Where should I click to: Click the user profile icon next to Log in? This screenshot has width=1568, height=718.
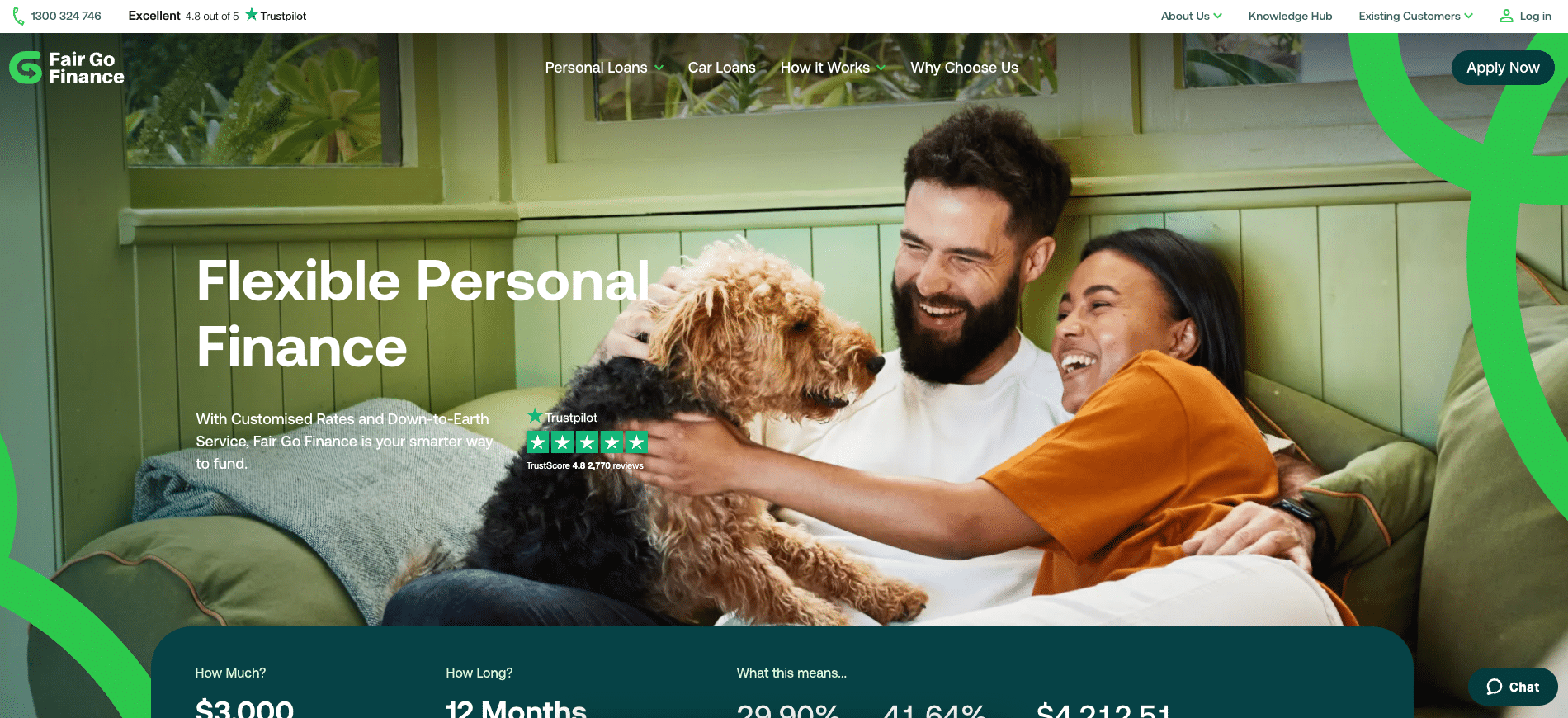(1506, 16)
